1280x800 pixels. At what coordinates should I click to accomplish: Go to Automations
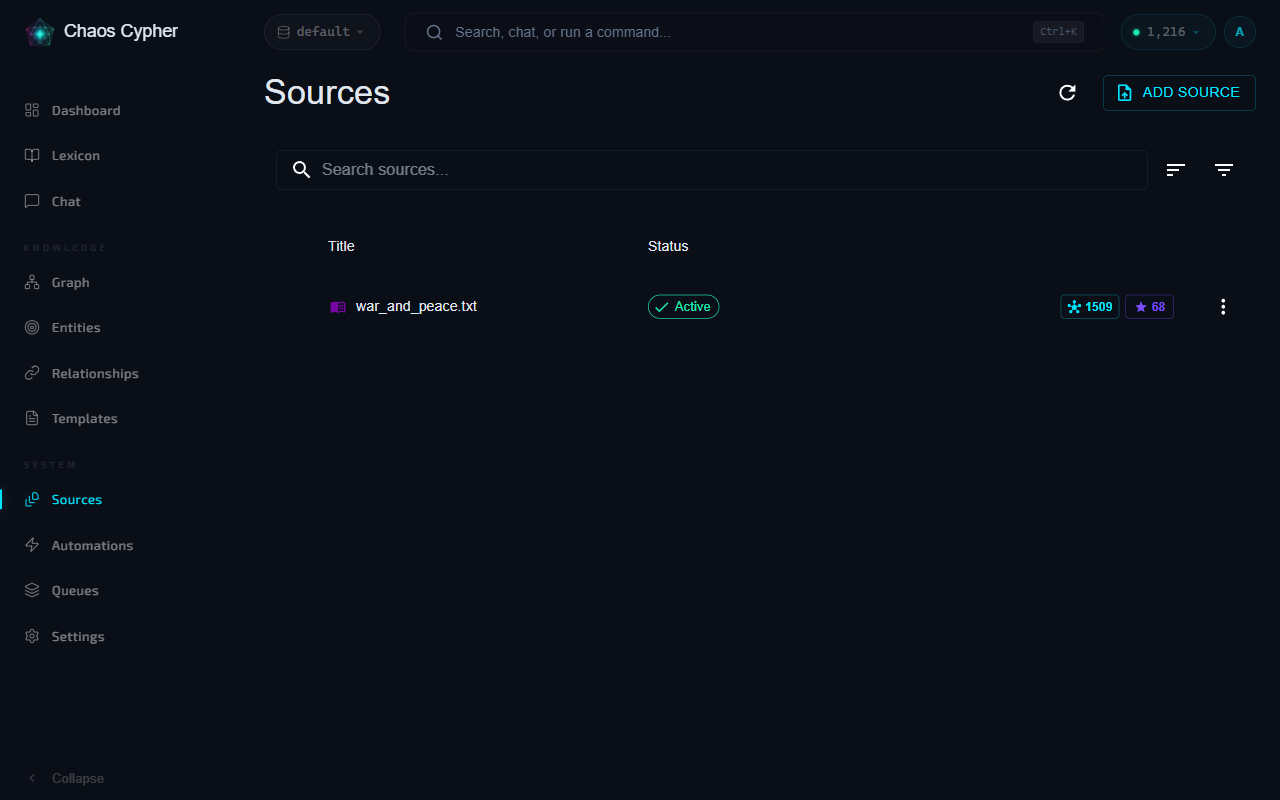click(x=92, y=545)
